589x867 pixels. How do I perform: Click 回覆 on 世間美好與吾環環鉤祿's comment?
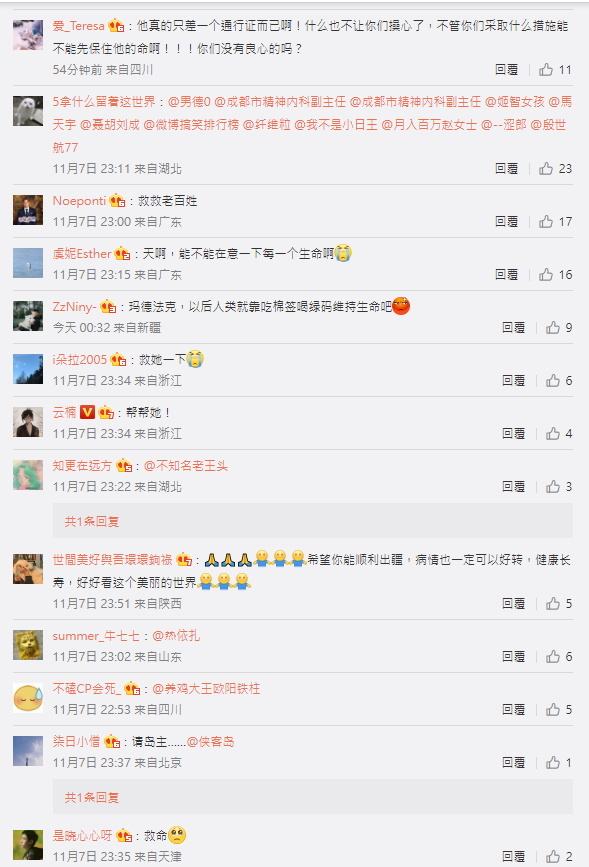[x=514, y=604]
